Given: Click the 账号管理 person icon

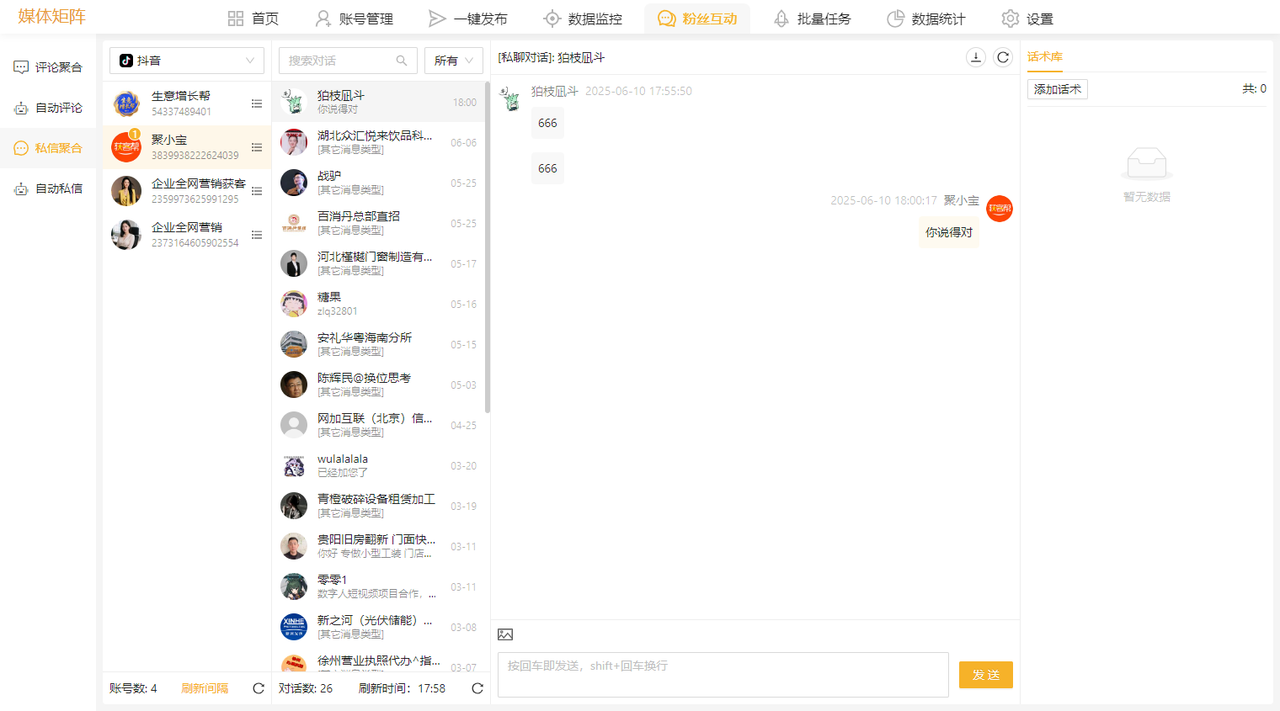Looking at the screenshot, I should point(323,18).
